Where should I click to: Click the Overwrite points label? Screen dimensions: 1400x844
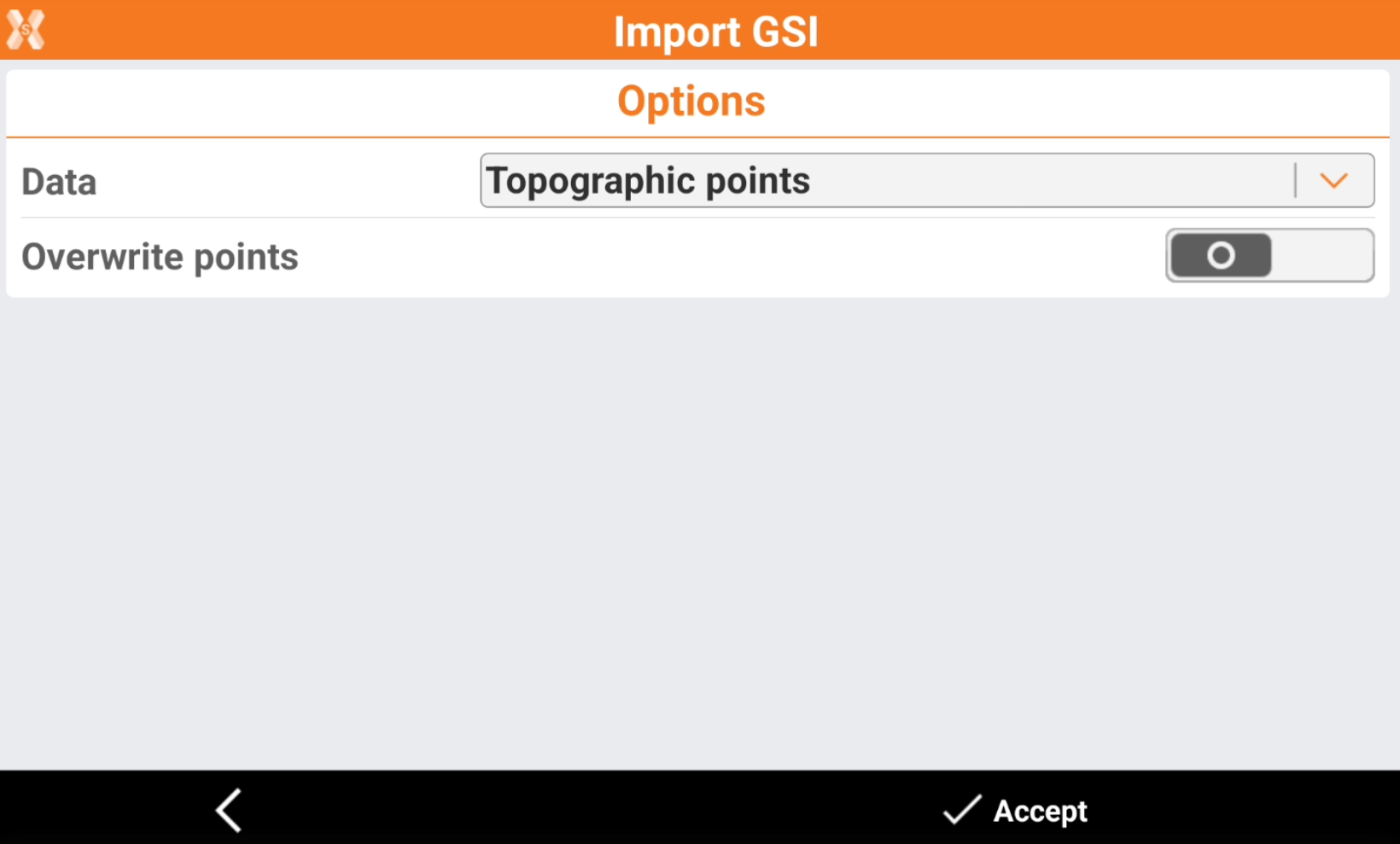[x=160, y=257]
